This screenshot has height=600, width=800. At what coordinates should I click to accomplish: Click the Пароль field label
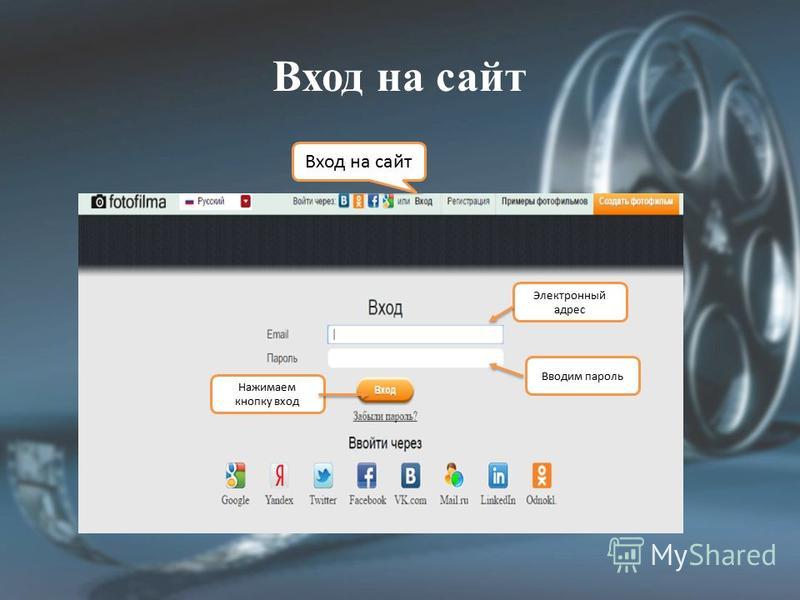282,358
